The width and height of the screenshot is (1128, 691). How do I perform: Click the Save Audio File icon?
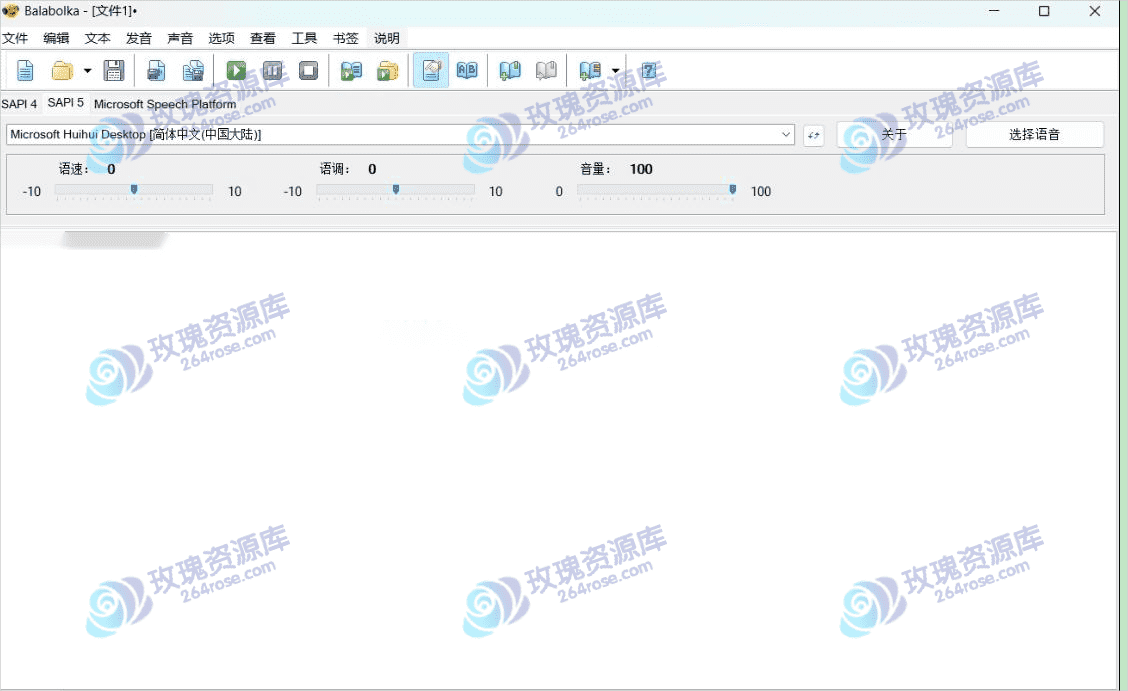[x=156, y=70]
